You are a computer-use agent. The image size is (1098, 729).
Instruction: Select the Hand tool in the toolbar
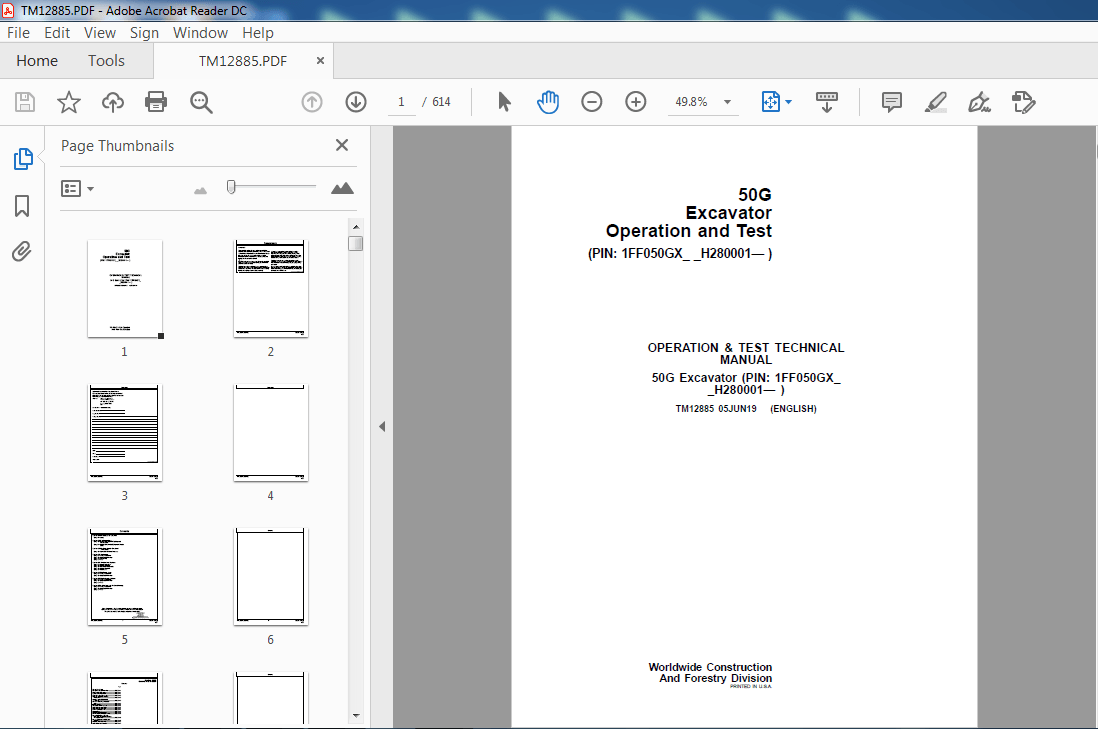pyautogui.click(x=548, y=101)
